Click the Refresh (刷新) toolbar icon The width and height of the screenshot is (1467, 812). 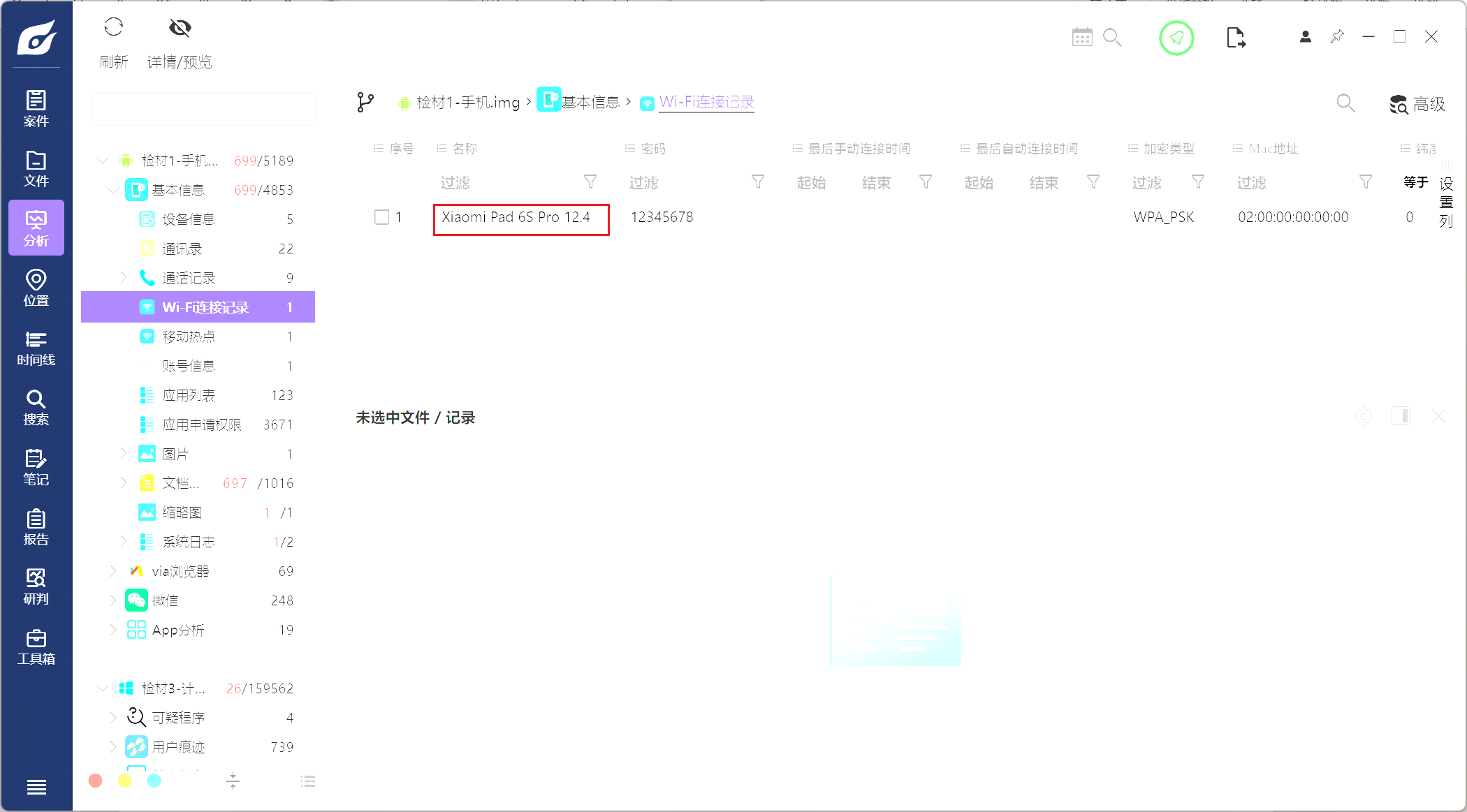(x=113, y=28)
